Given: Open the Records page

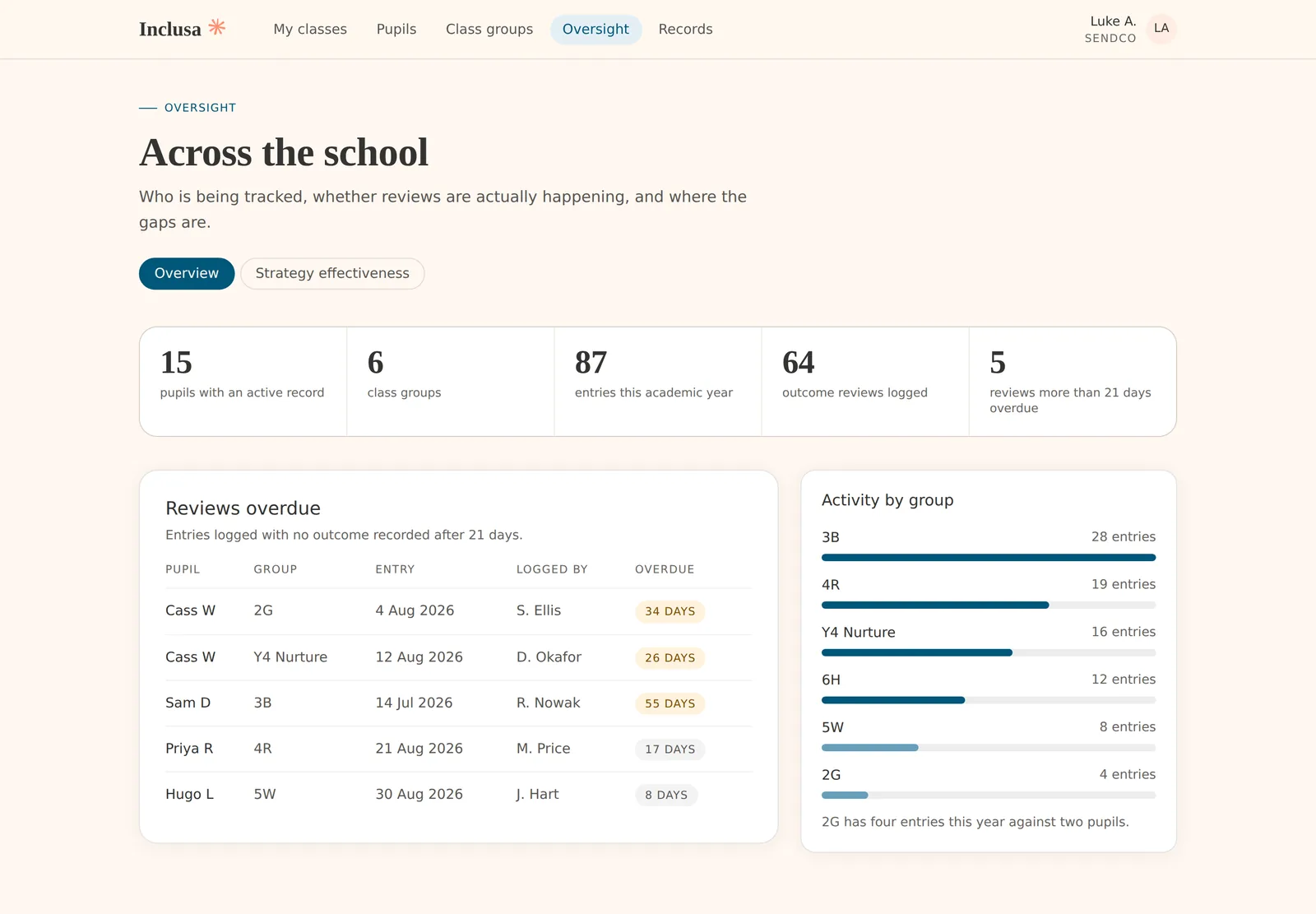Looking at the screenshot, I should coord(685,29).
